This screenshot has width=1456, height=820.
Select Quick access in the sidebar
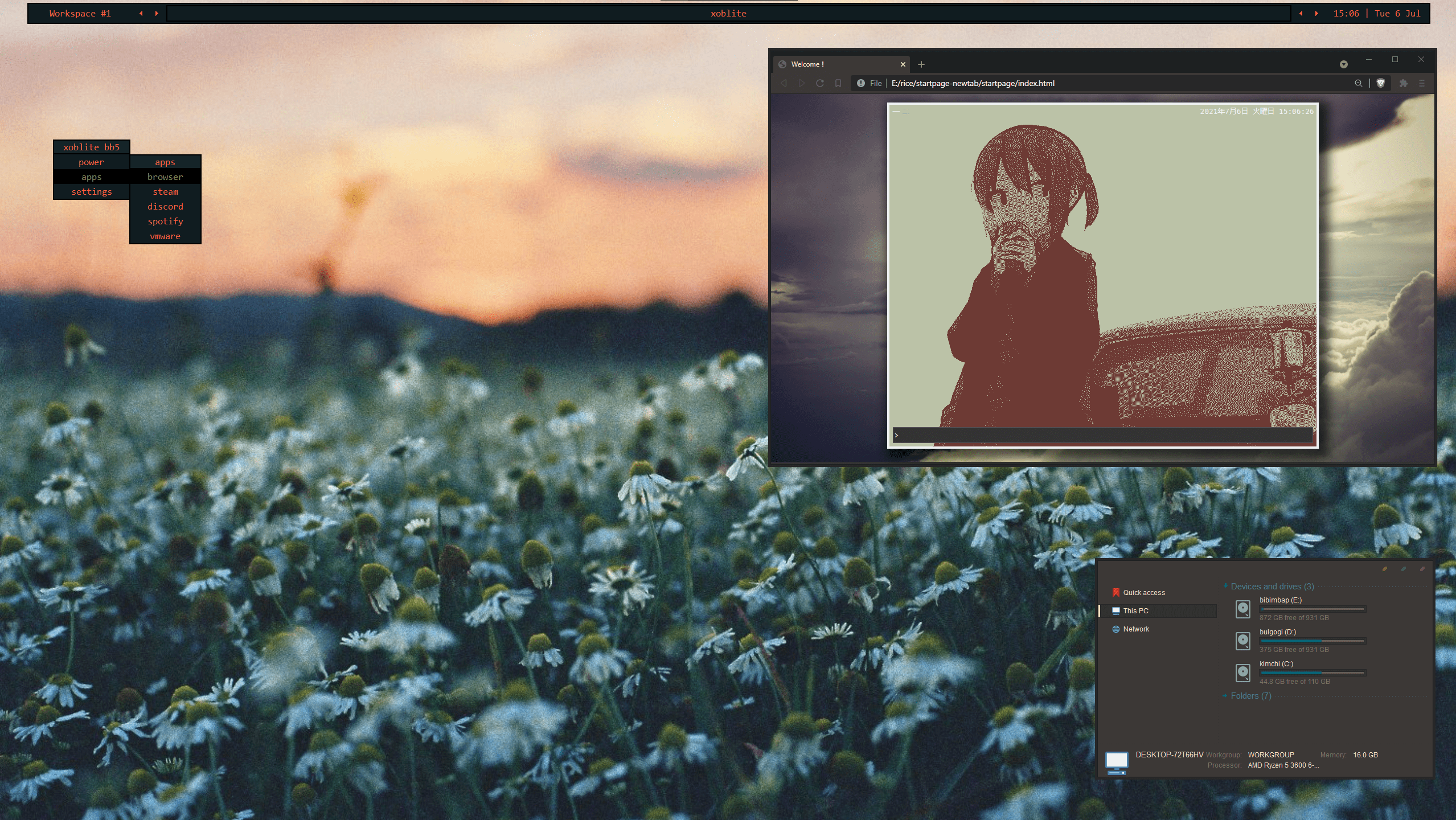pos(1143,592)
